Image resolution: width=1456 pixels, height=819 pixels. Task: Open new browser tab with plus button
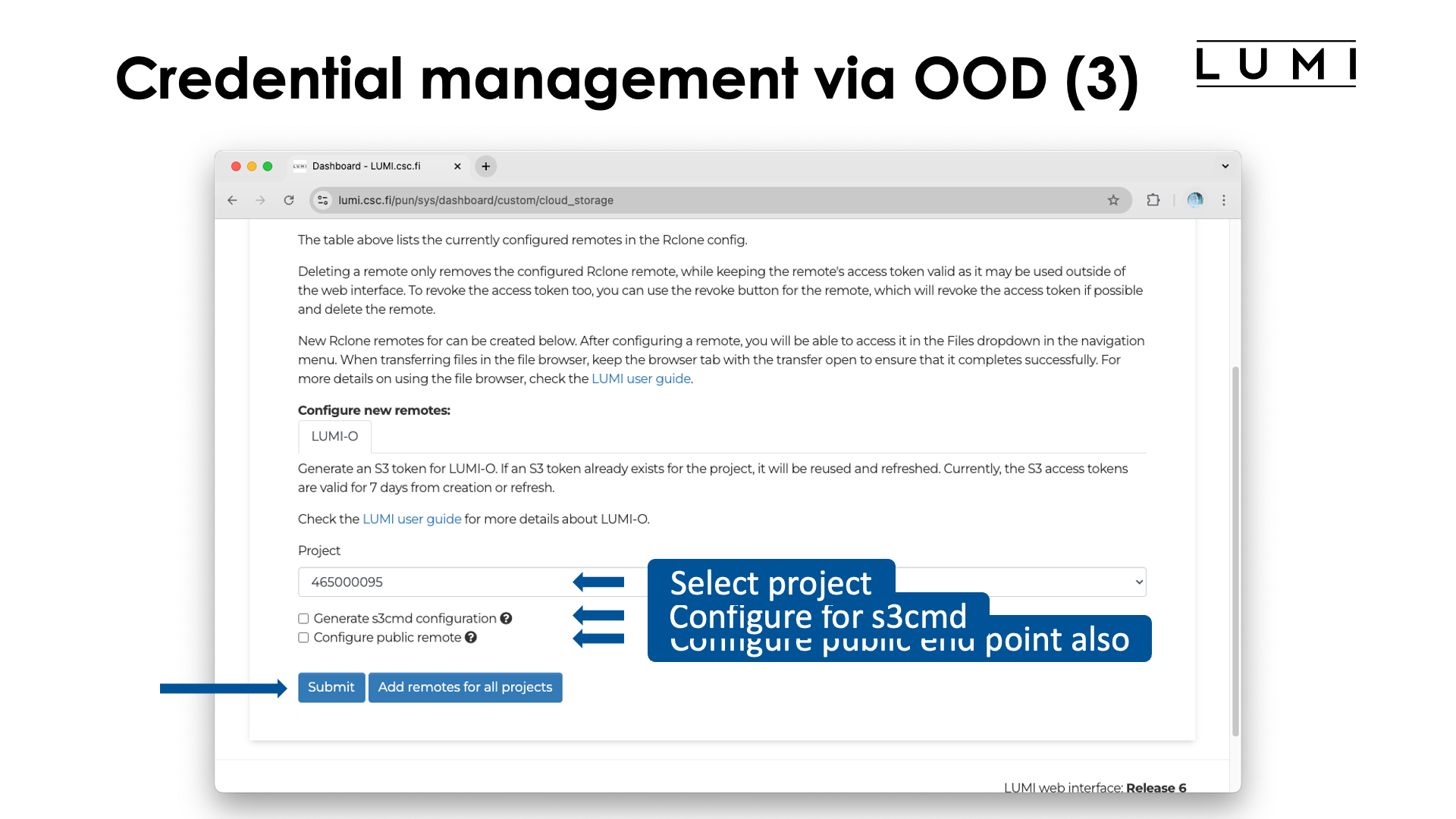point(486,166)
